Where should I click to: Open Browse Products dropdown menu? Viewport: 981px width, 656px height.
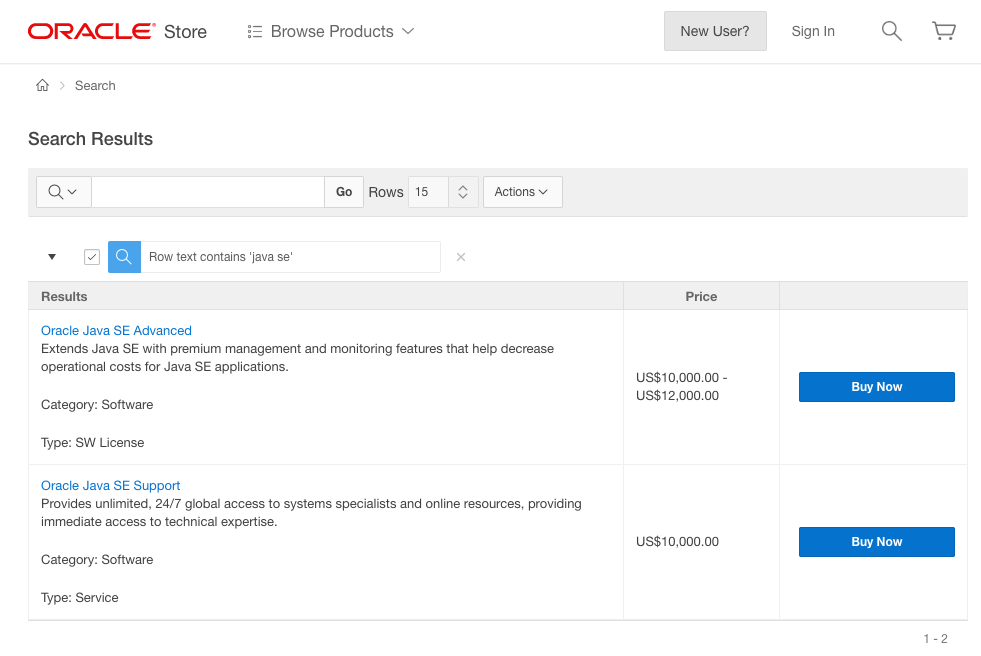tap(331, 31)
